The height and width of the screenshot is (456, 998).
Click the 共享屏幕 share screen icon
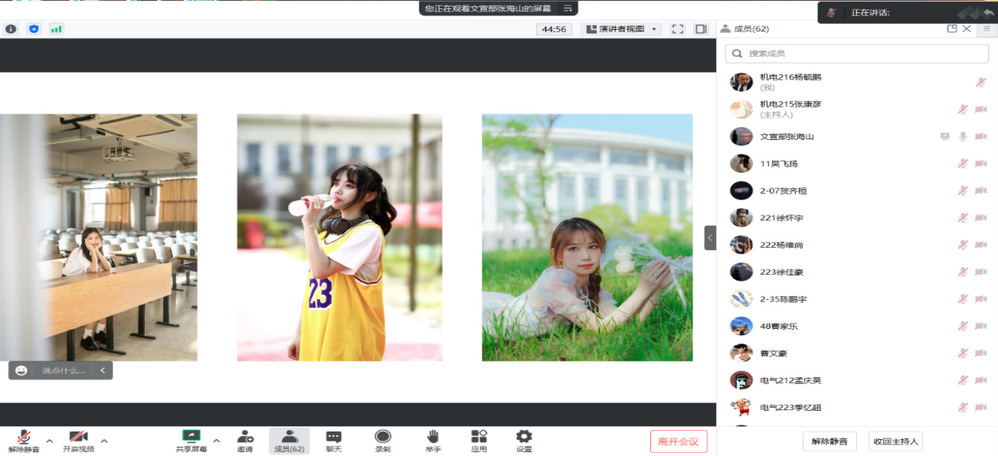(x=191, y=439)
